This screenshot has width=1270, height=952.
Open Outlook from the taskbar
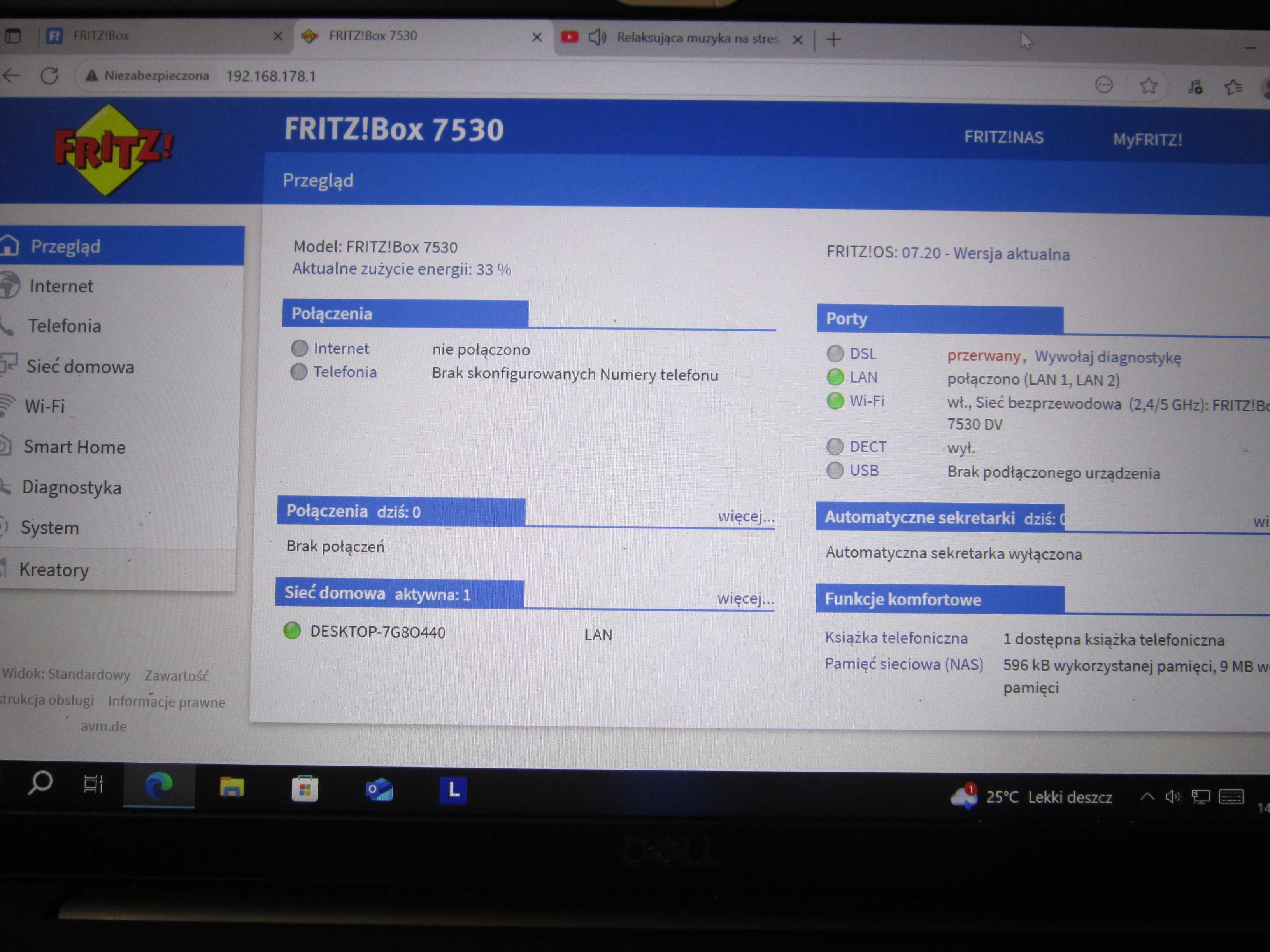[x=379, y=789]
